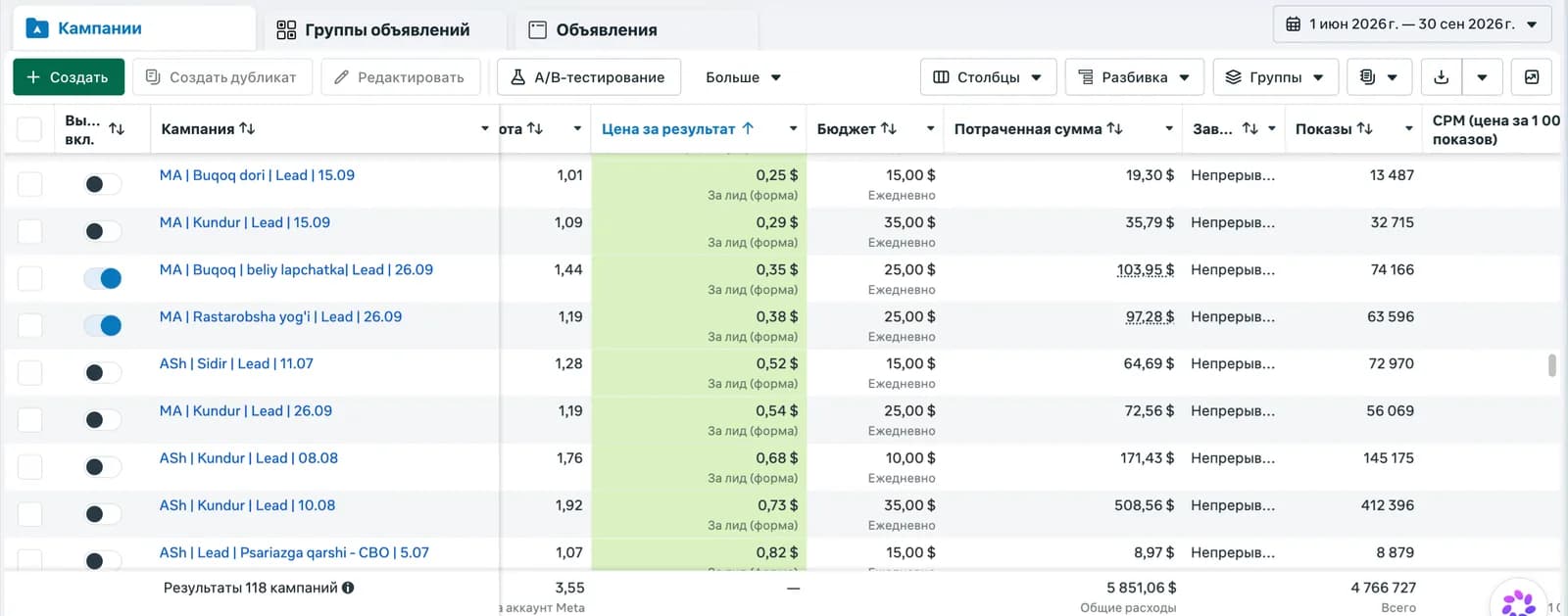The image size is (1568, 616).
Task: Open campaign MA | Rastarobsha yog'i | Lead | 26.09
Action: (x=280, y=316)
